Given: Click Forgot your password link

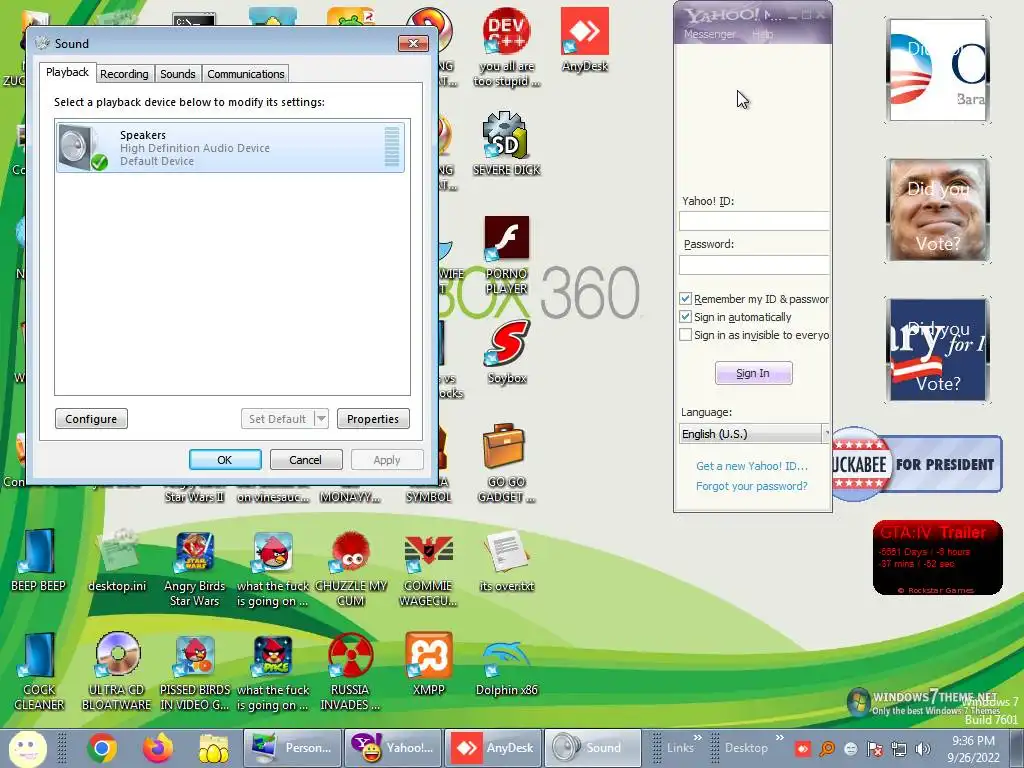Looking at the screenshot, I should [752, 486].
